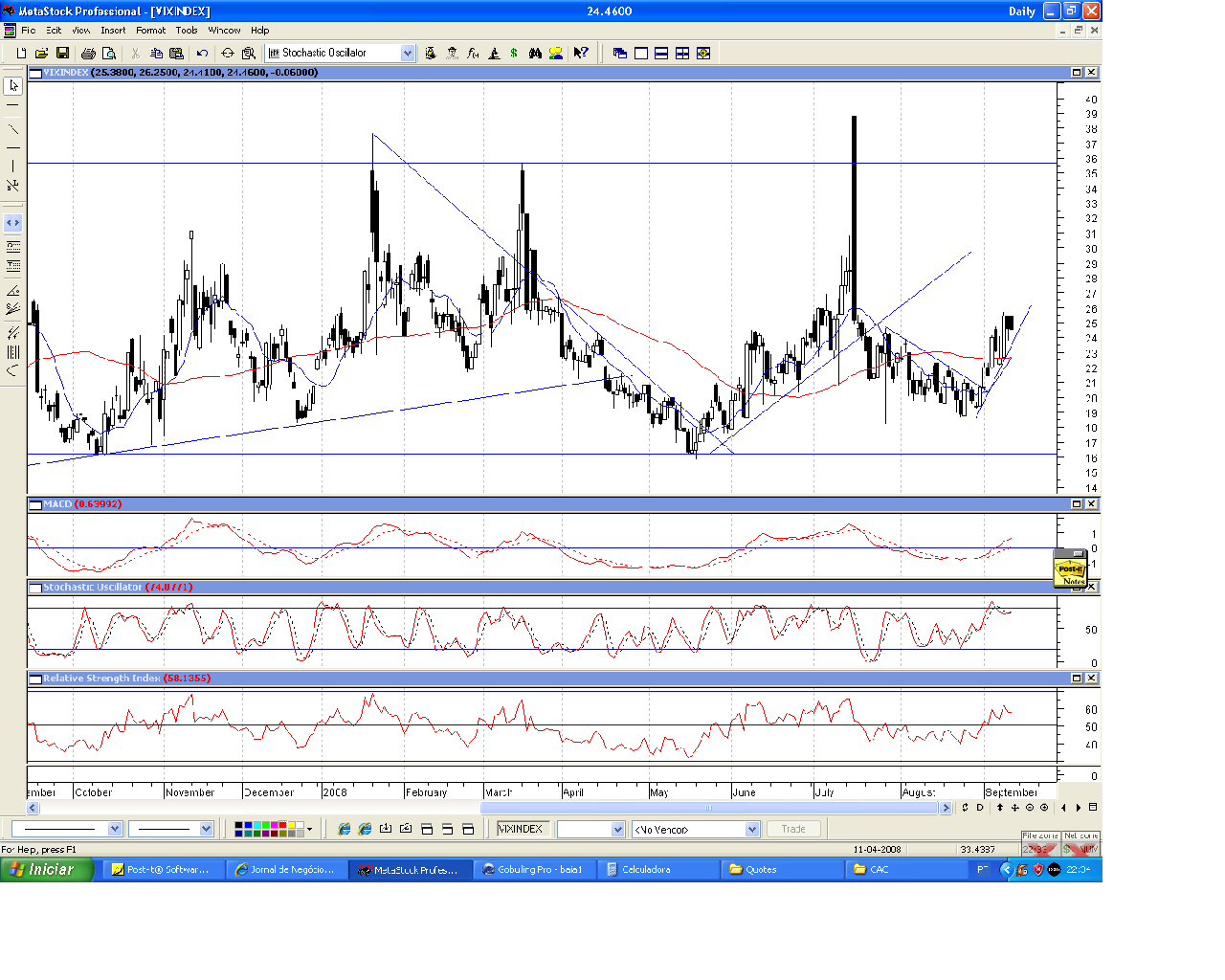Expand the empty dropdown beside VIXINDEX
Screen dimensions: 1225x980
[617, 830]
